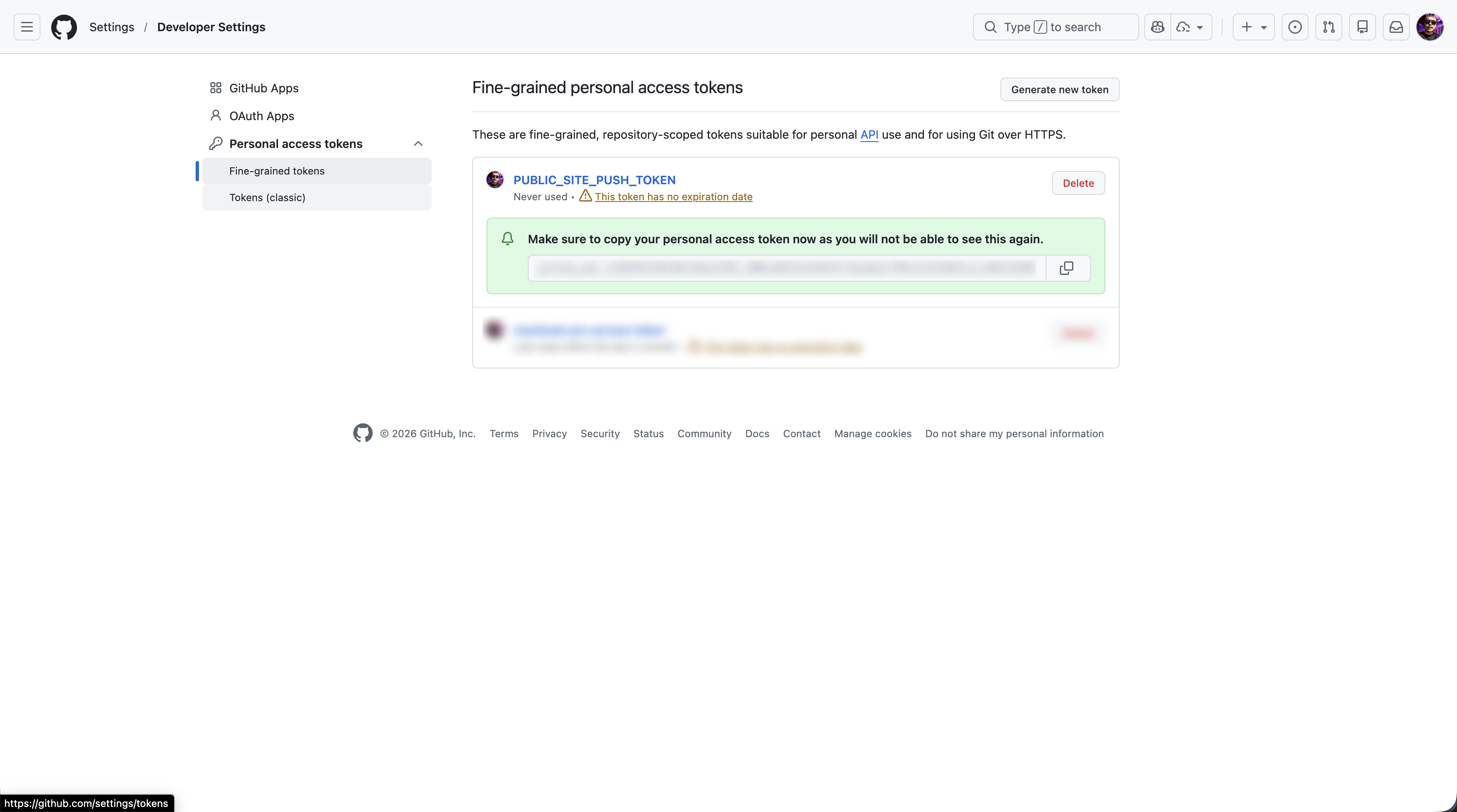Click the OAuth Apps person icon
The image size is (1457, 812).
click(215, 116)
